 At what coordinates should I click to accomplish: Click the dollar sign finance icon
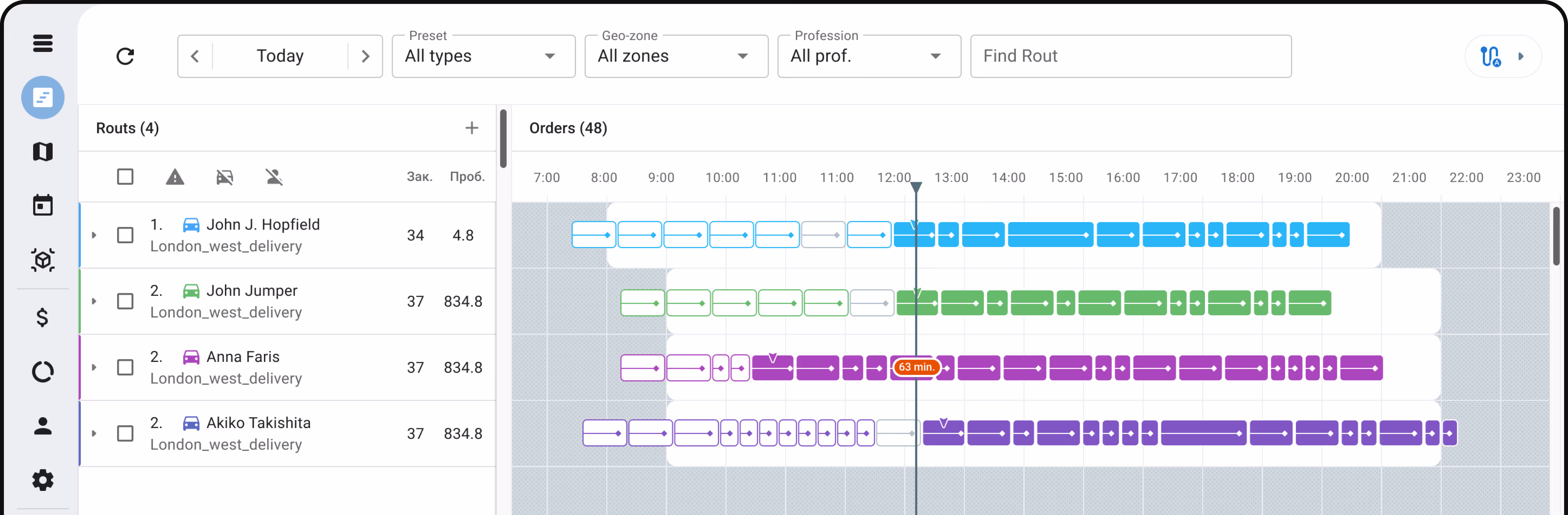click(x=43, y=317)
